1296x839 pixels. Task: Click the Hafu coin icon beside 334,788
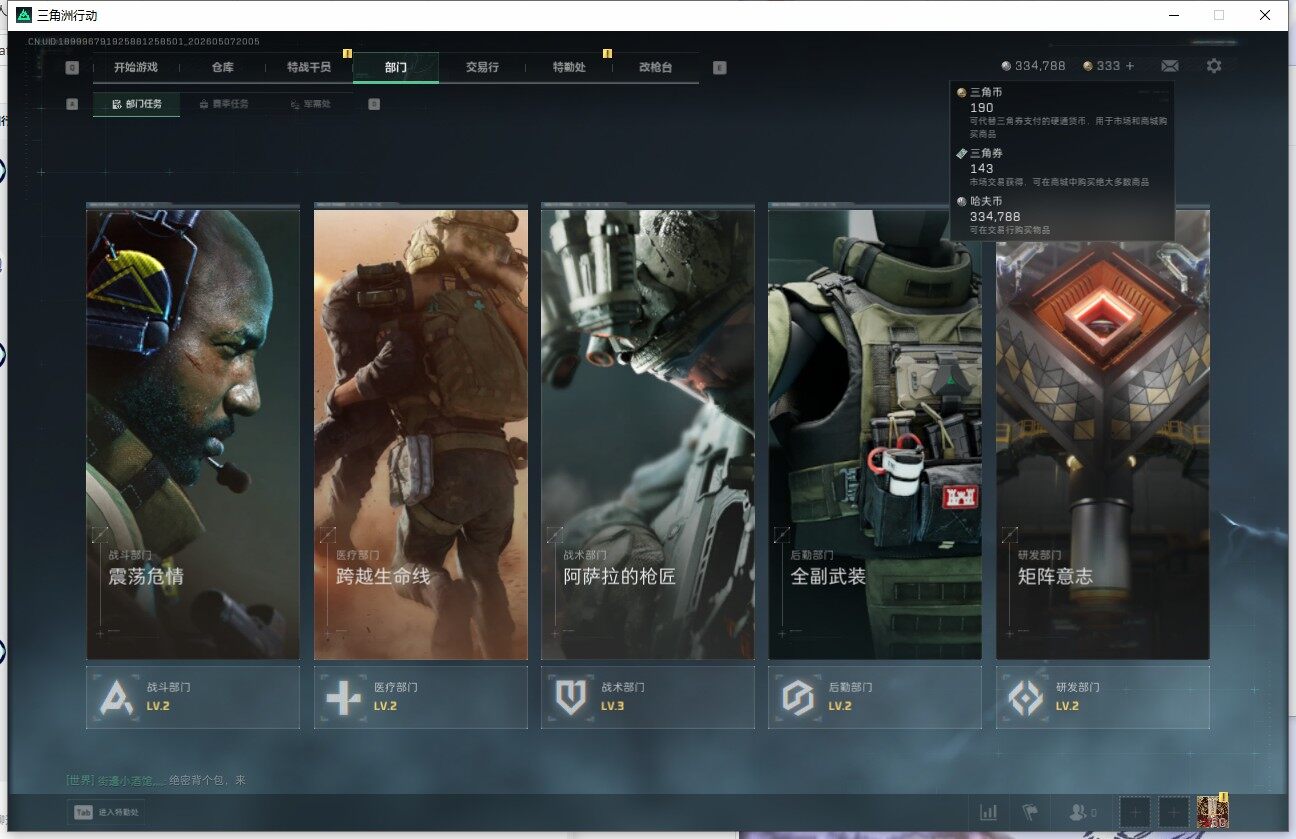(1006, 66)
